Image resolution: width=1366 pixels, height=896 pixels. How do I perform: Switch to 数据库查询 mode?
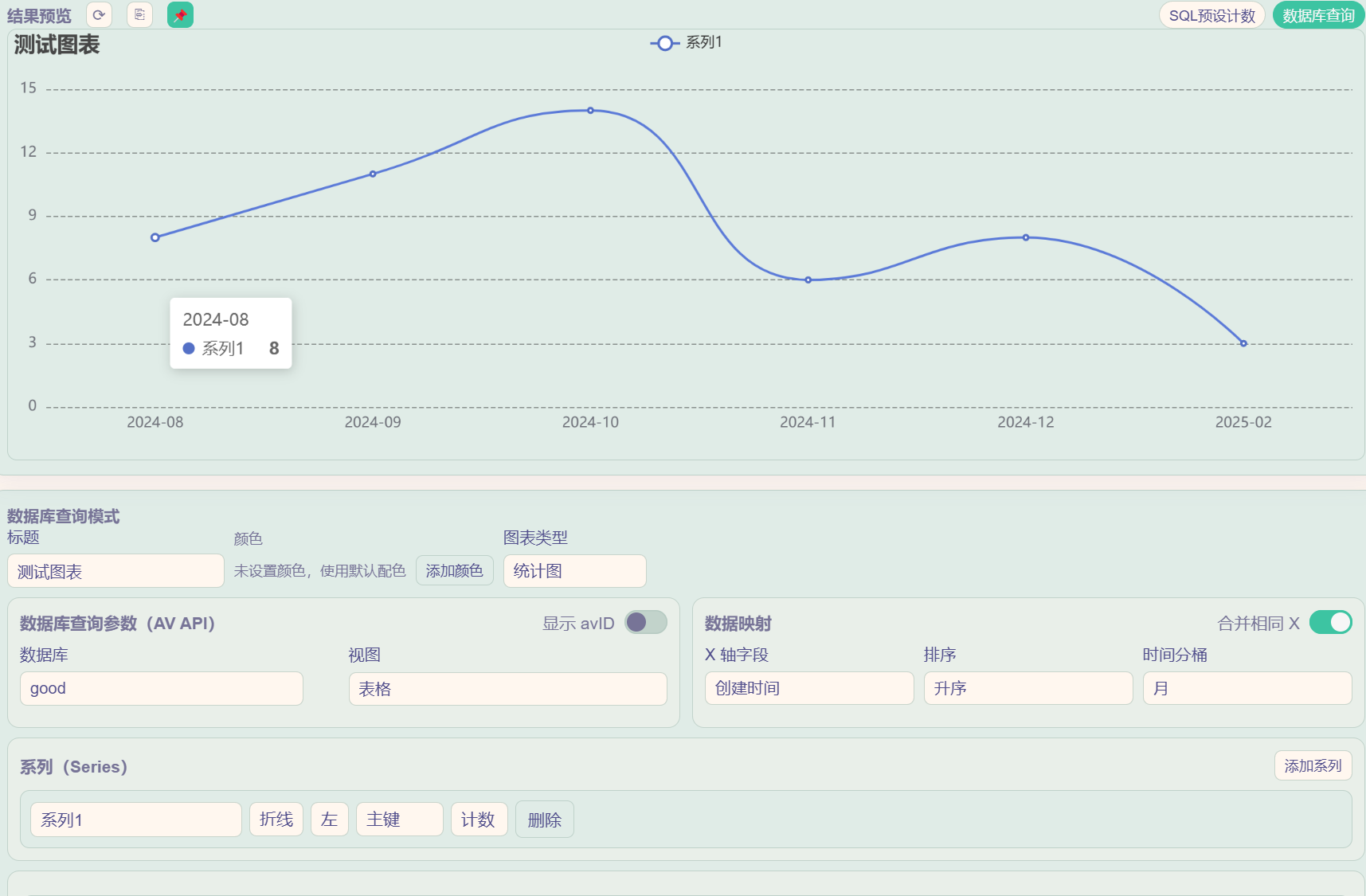[1318, 16]
